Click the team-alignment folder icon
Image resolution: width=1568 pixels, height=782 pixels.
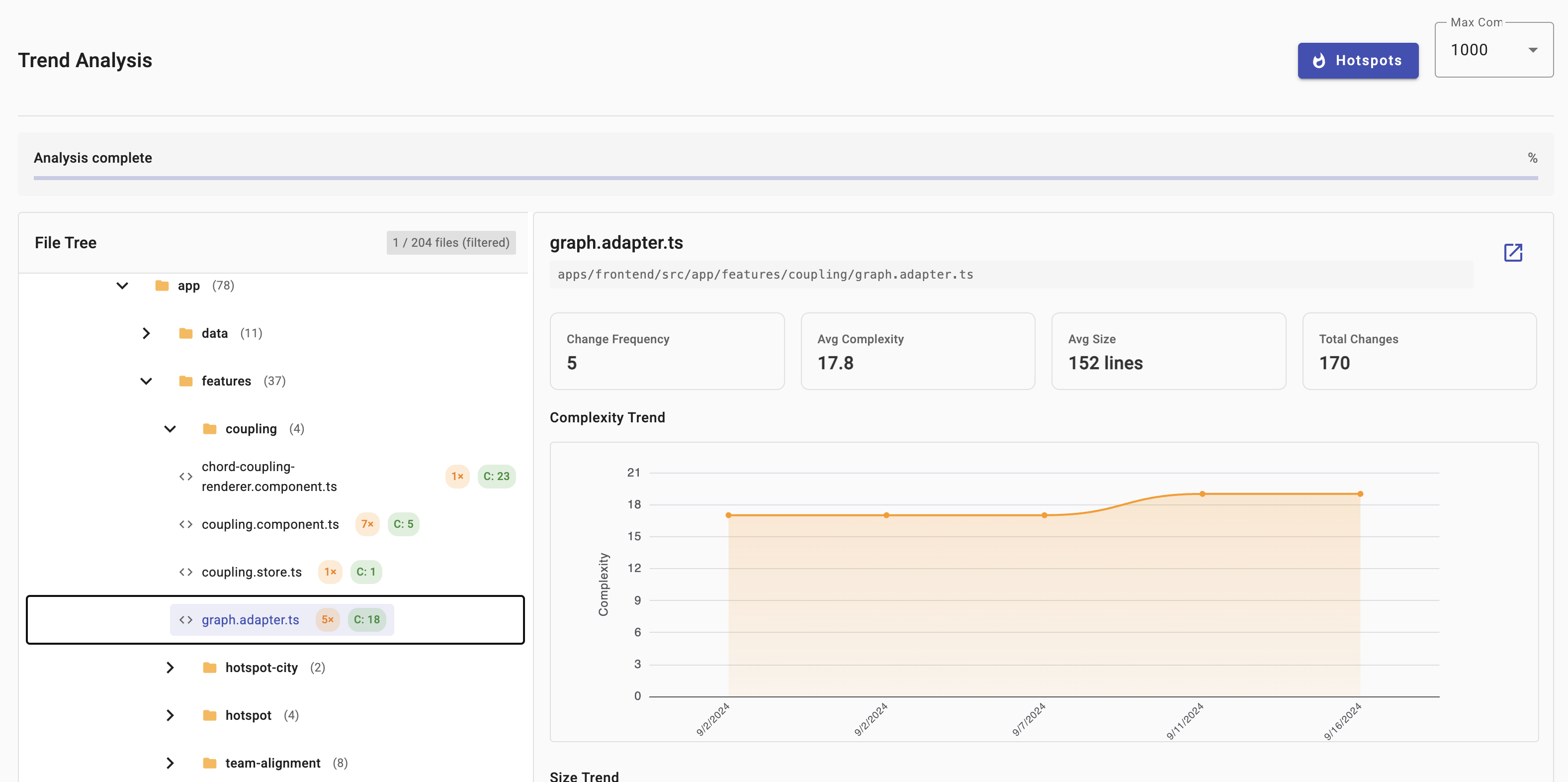pos(209,763)
